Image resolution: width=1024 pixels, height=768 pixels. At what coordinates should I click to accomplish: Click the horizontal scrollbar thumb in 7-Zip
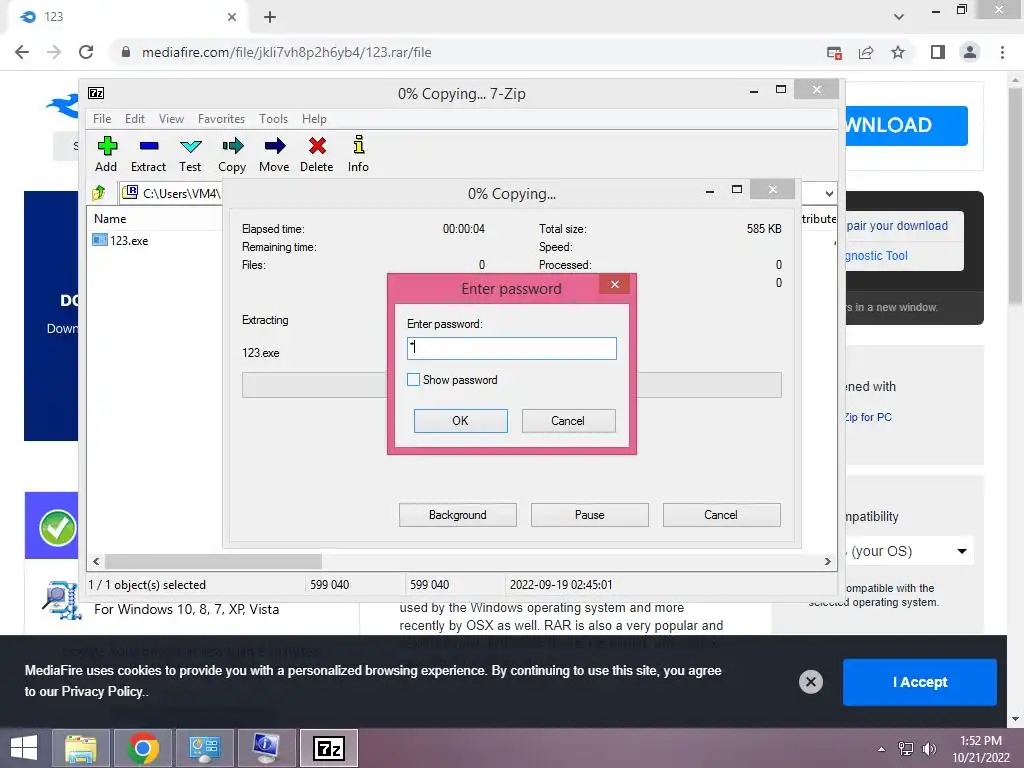[x=214, y=561]
